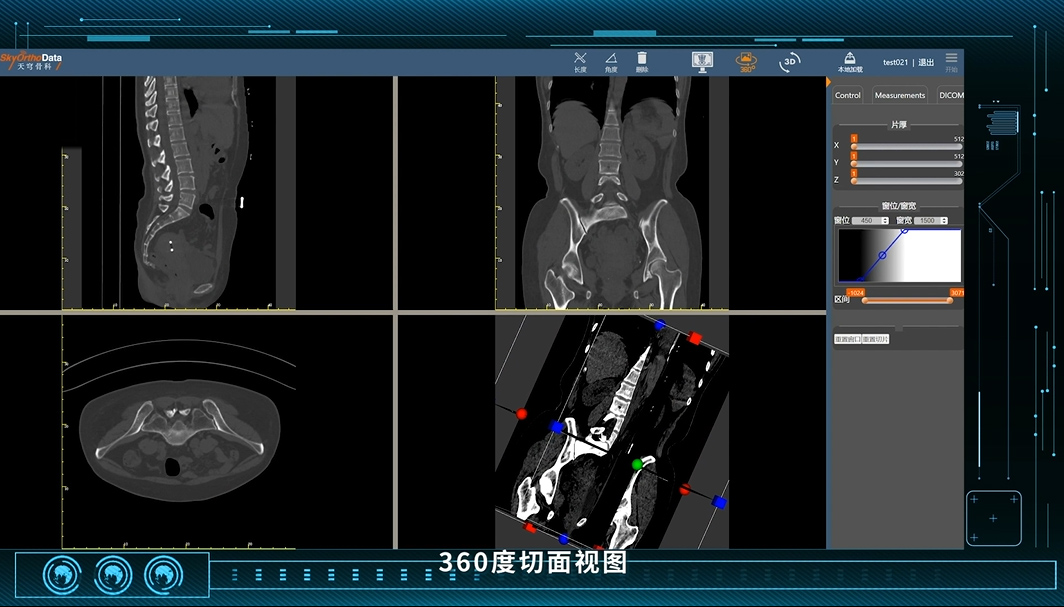1064x607 pixels.
Task: Open the Measurements tab
Action: point(899,96)
